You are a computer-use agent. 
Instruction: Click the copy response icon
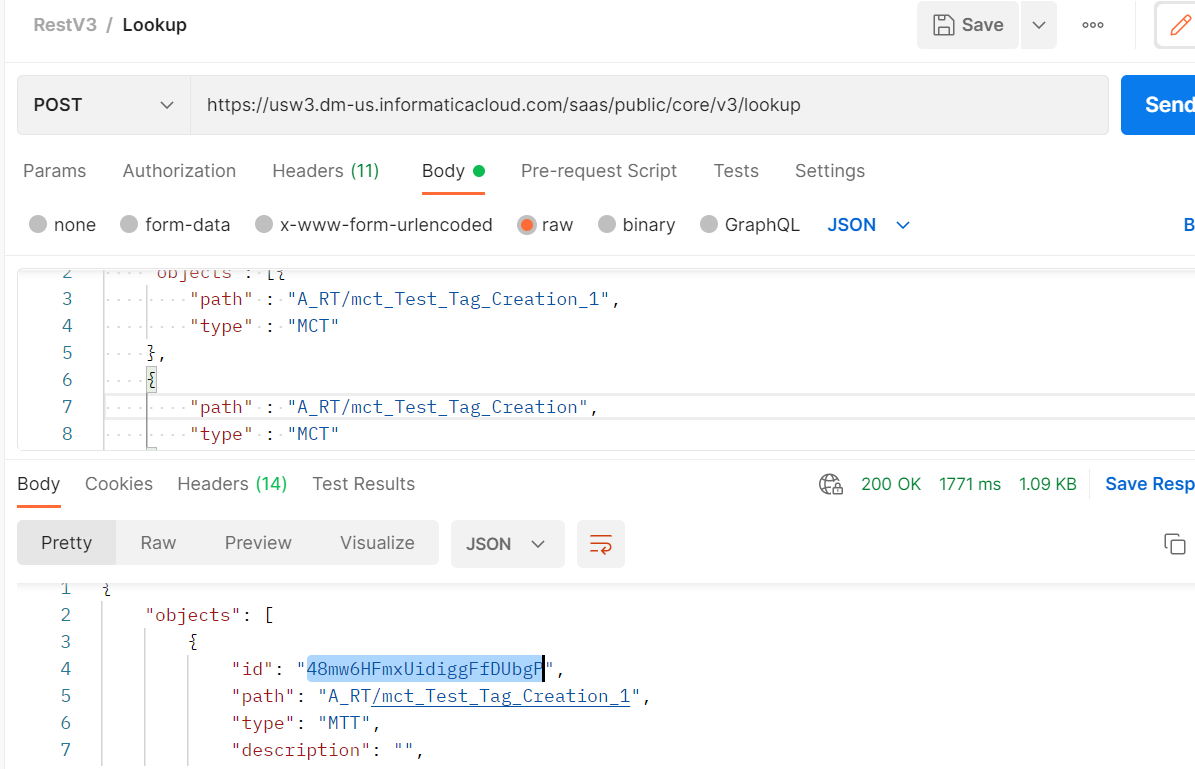[1174, 544]
